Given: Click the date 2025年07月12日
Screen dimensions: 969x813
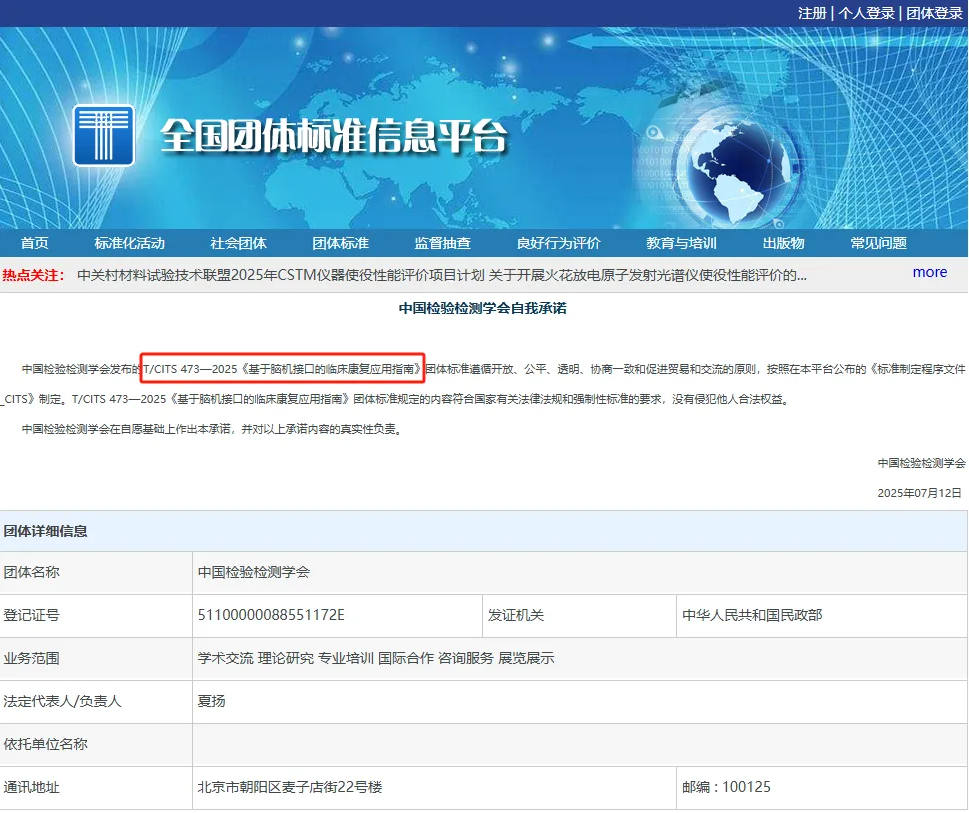Looking at the screenshot, I should (920, 493).
